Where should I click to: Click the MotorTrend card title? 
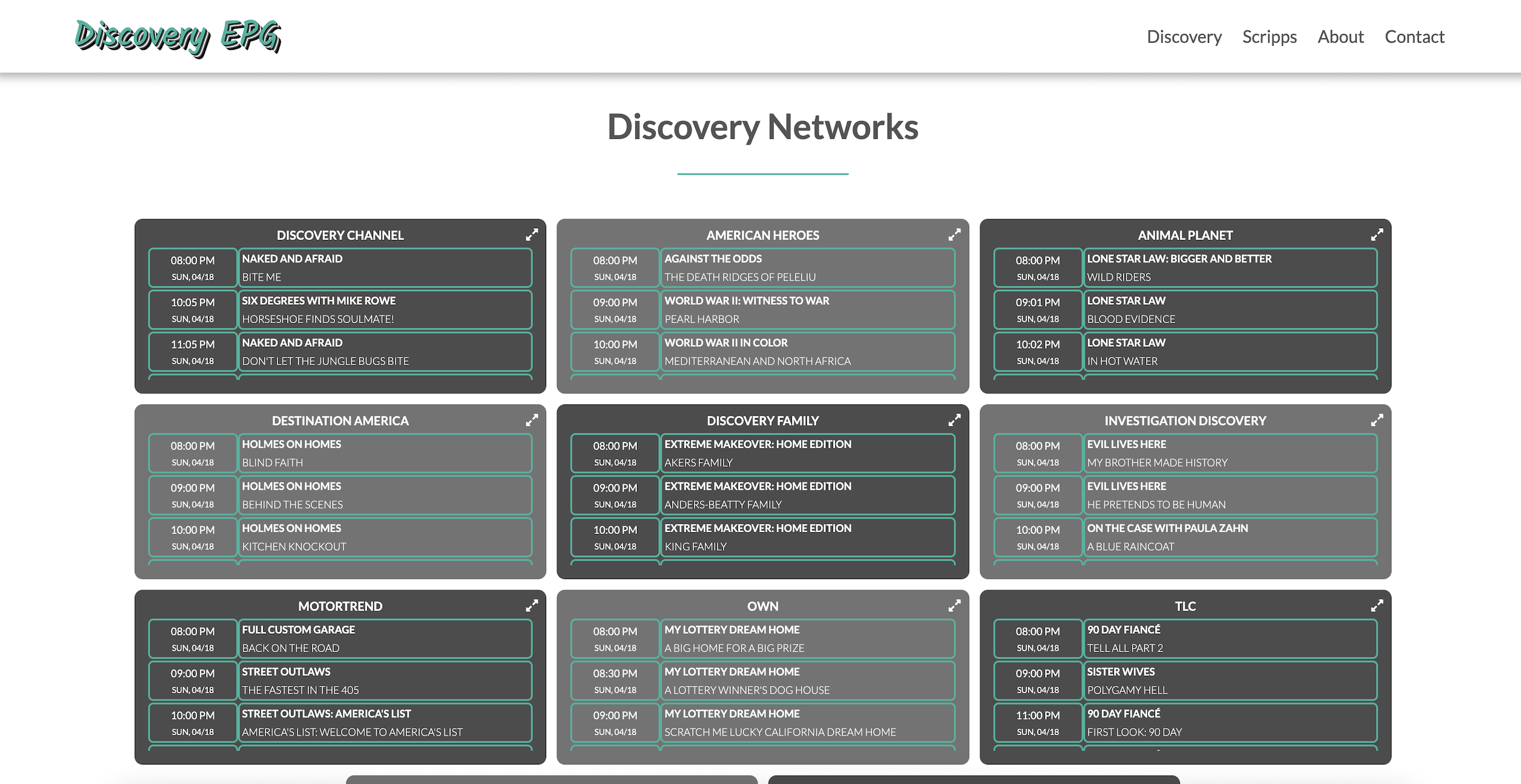[x=340, y=606]
